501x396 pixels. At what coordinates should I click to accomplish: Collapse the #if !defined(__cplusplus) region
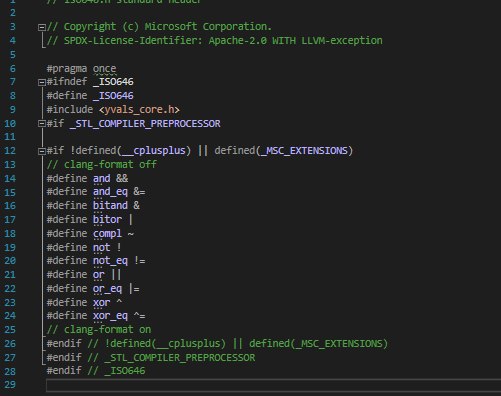tap(42, 151)
